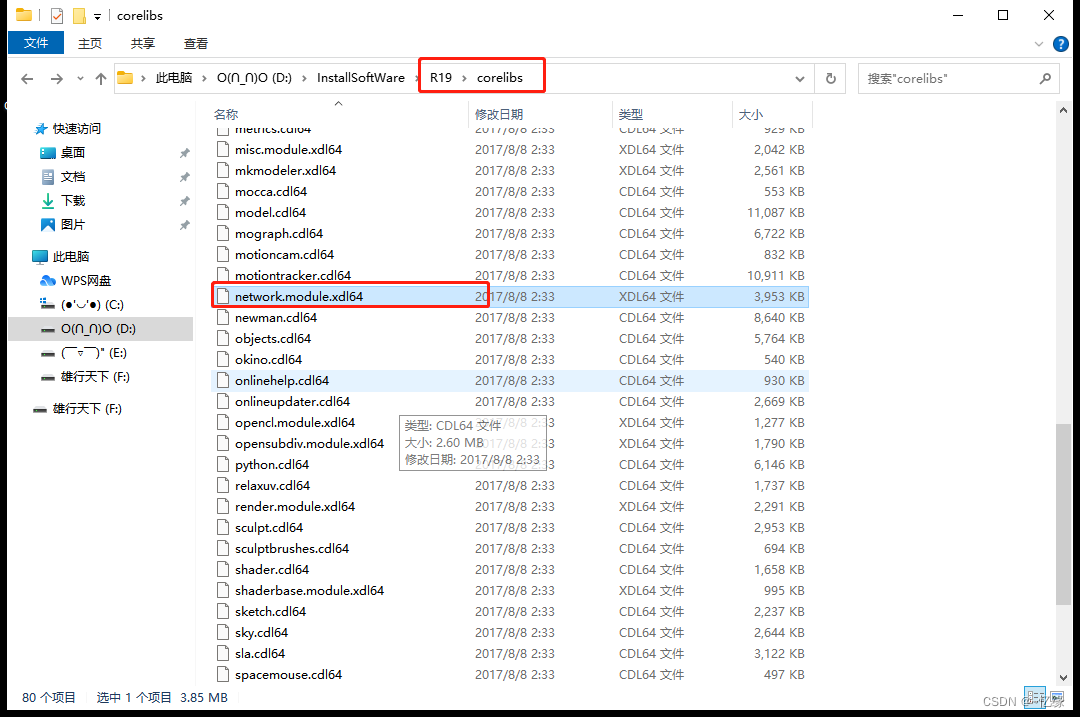Select 桌面 in the navigation pane
The width and height of the screenshot is (1080, 717).
(72, 153)
